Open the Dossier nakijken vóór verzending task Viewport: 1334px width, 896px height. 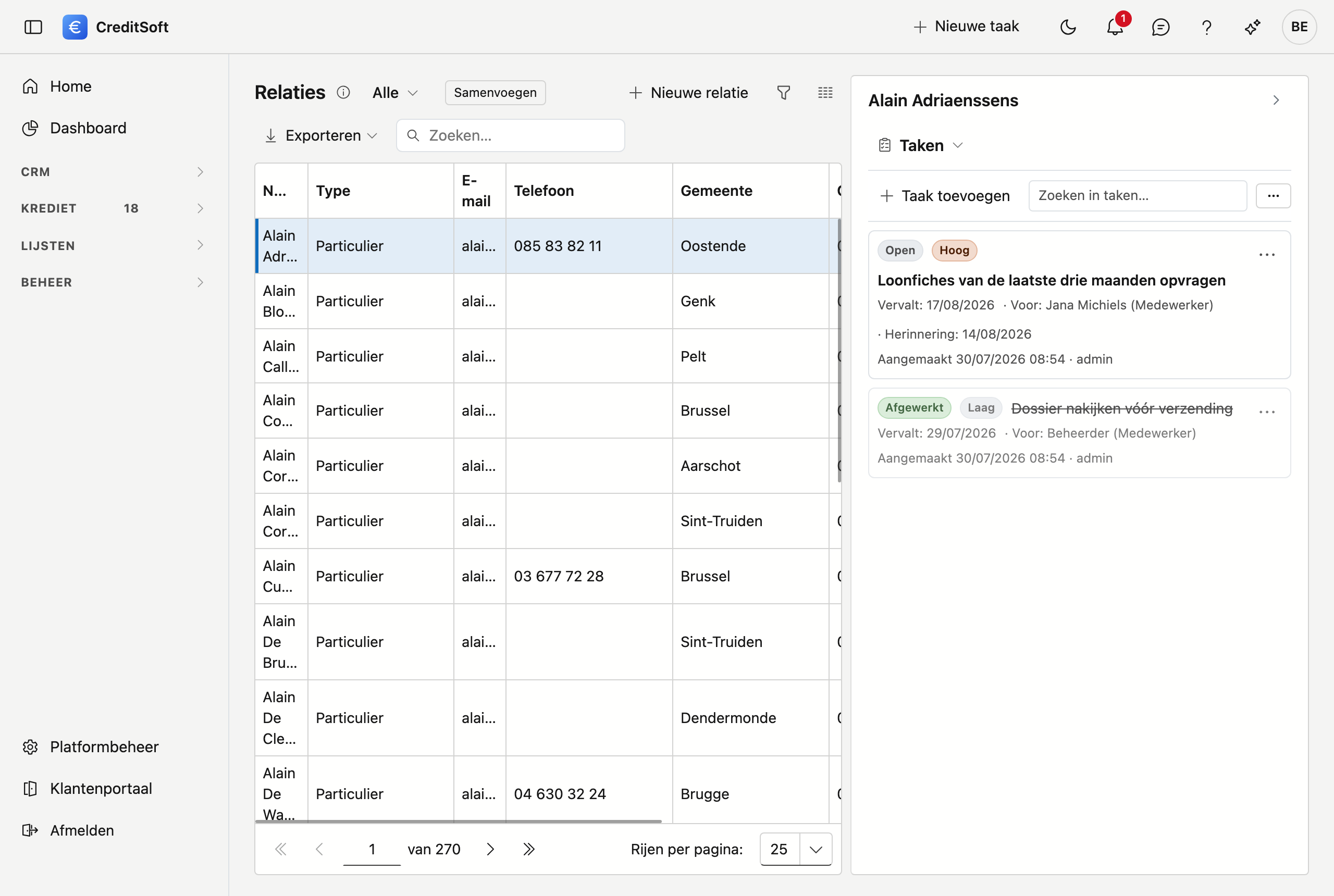click(x=1121, y=408)
